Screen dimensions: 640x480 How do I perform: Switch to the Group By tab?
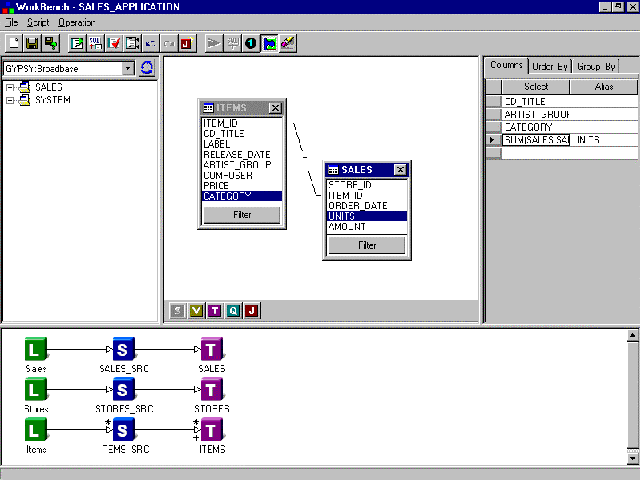[596, 66]
